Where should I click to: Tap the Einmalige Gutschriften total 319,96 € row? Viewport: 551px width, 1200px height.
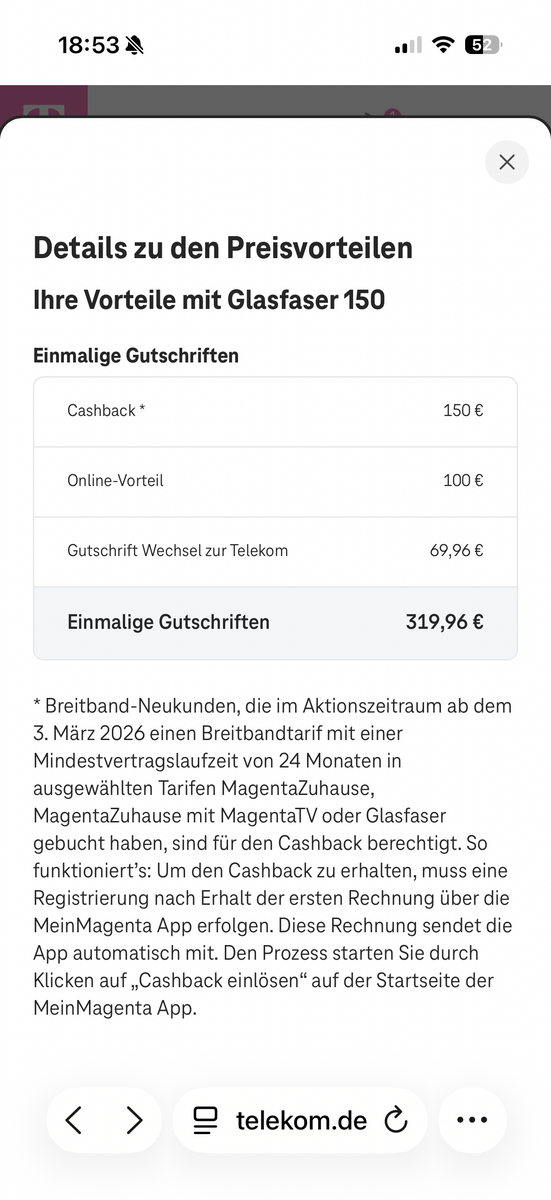[x=275, y=622]
